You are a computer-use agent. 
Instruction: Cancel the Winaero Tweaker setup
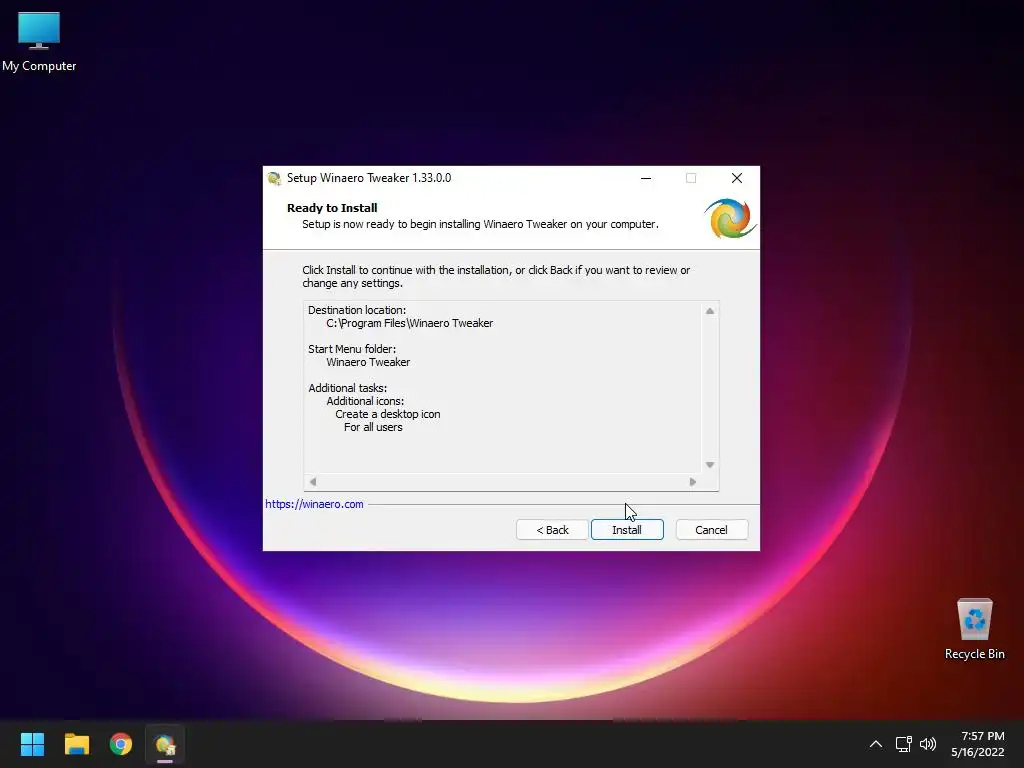[711, 530]
